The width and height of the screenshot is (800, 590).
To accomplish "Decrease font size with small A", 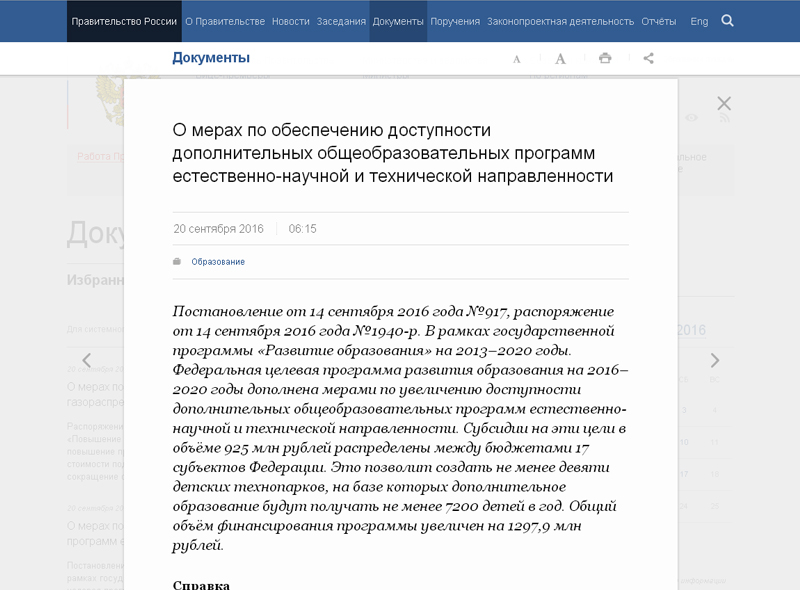I will tap(516, 59).
